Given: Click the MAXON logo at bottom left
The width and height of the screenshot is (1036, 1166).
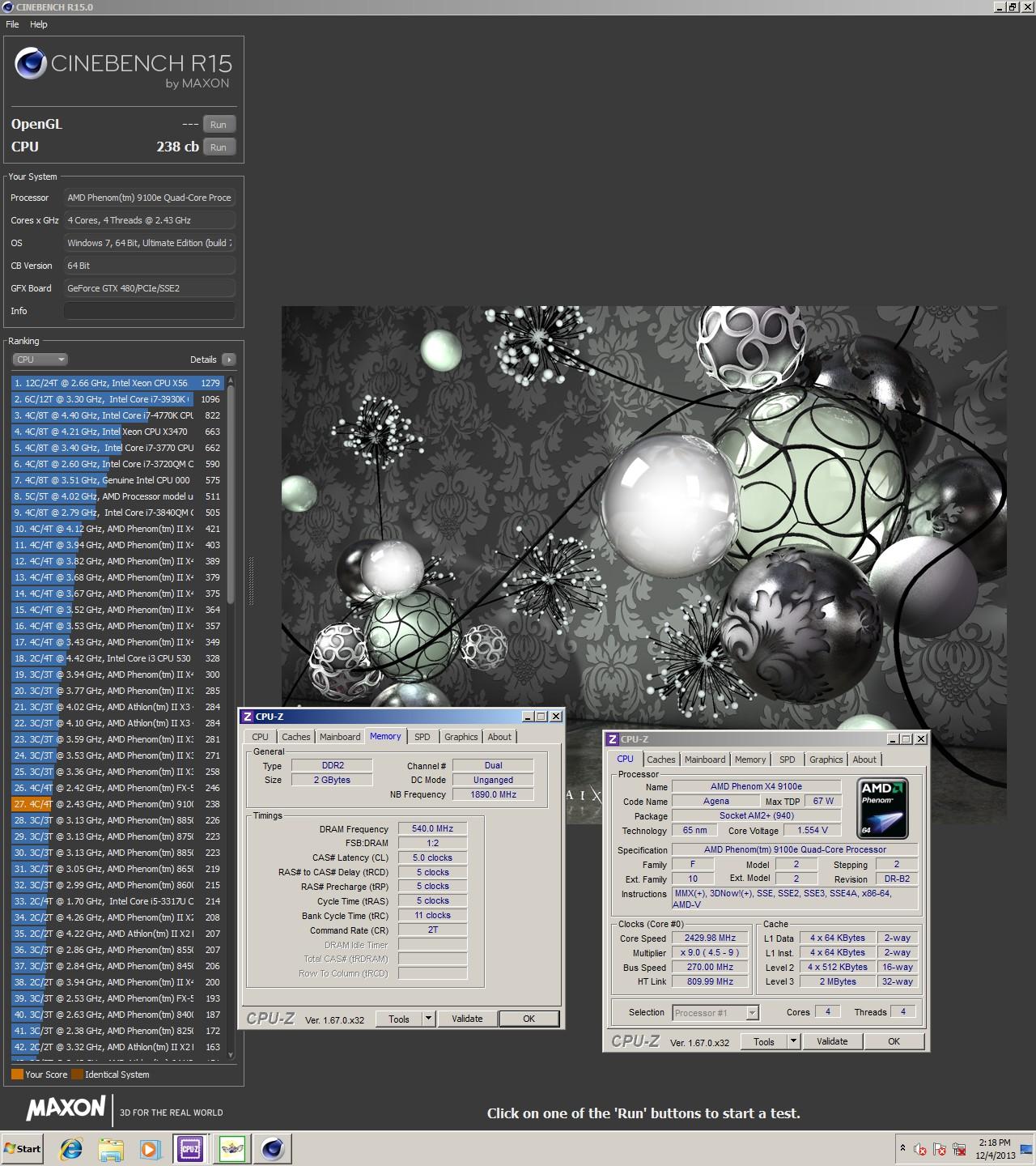Looking at the screenshot, I should click(x=66, y=1108).
